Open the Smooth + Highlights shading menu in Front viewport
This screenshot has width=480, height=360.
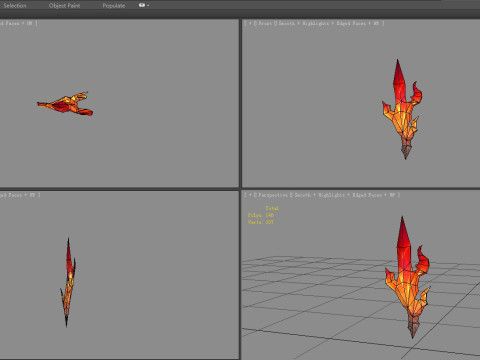click(x=304, y=23)
